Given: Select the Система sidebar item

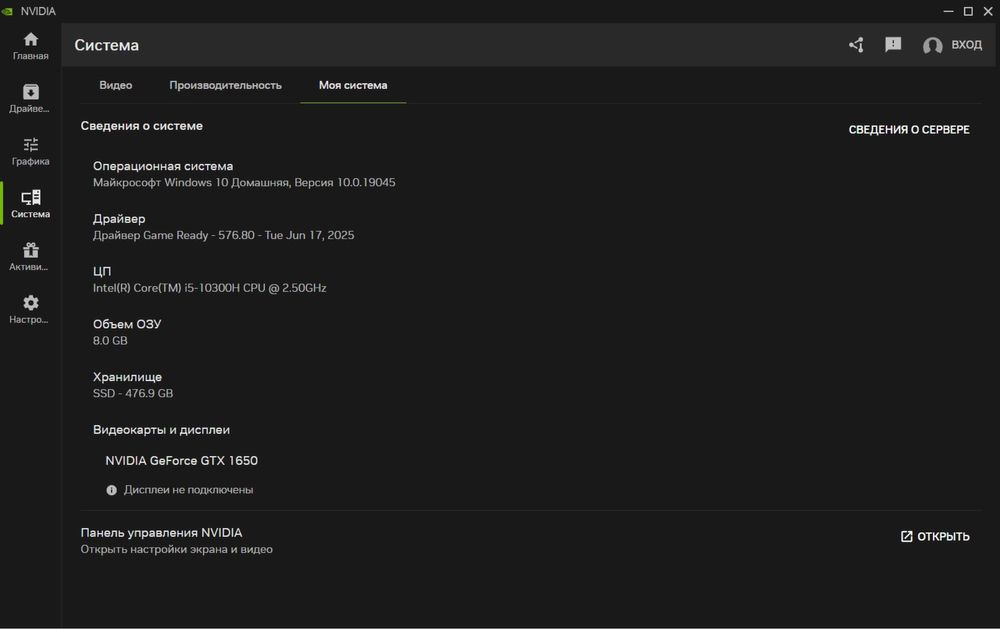Looking at the screenshot, I should tap(31, 204).
